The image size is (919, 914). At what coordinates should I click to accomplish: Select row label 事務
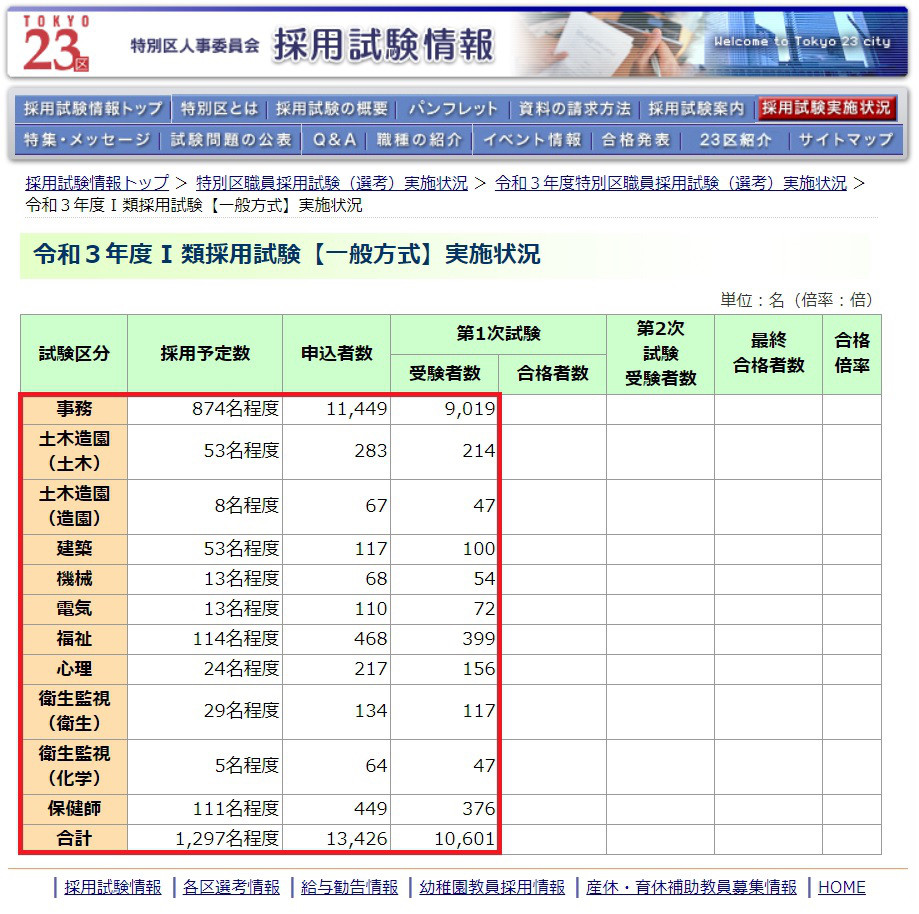74,409
